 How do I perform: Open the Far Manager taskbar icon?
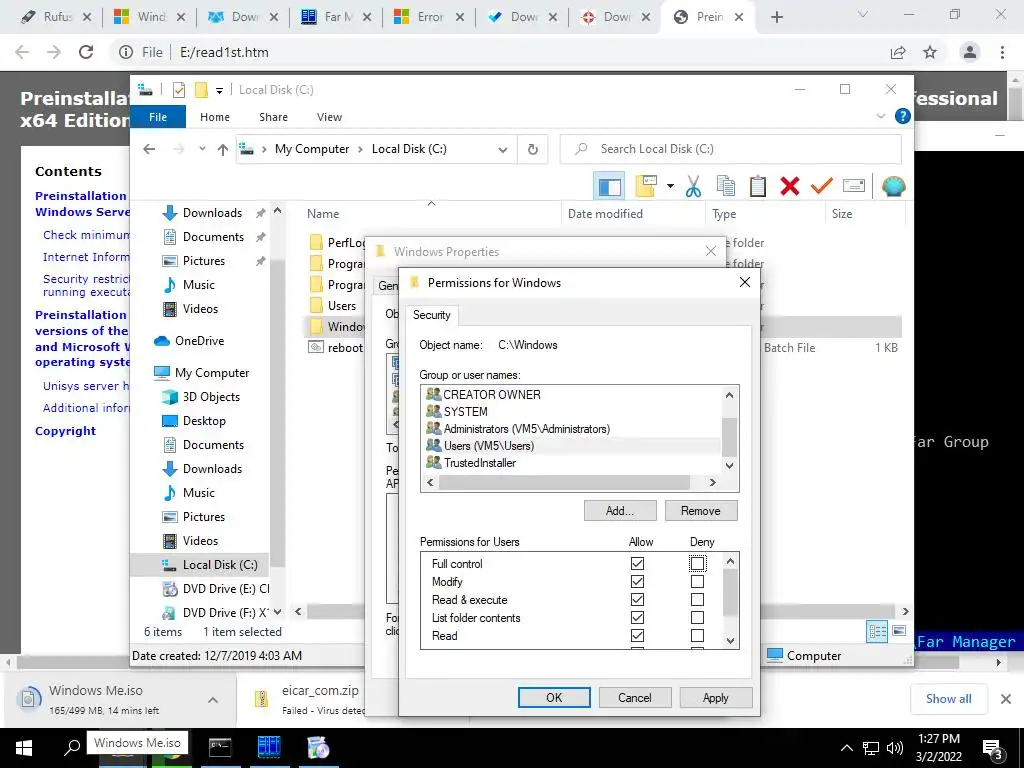268,748
